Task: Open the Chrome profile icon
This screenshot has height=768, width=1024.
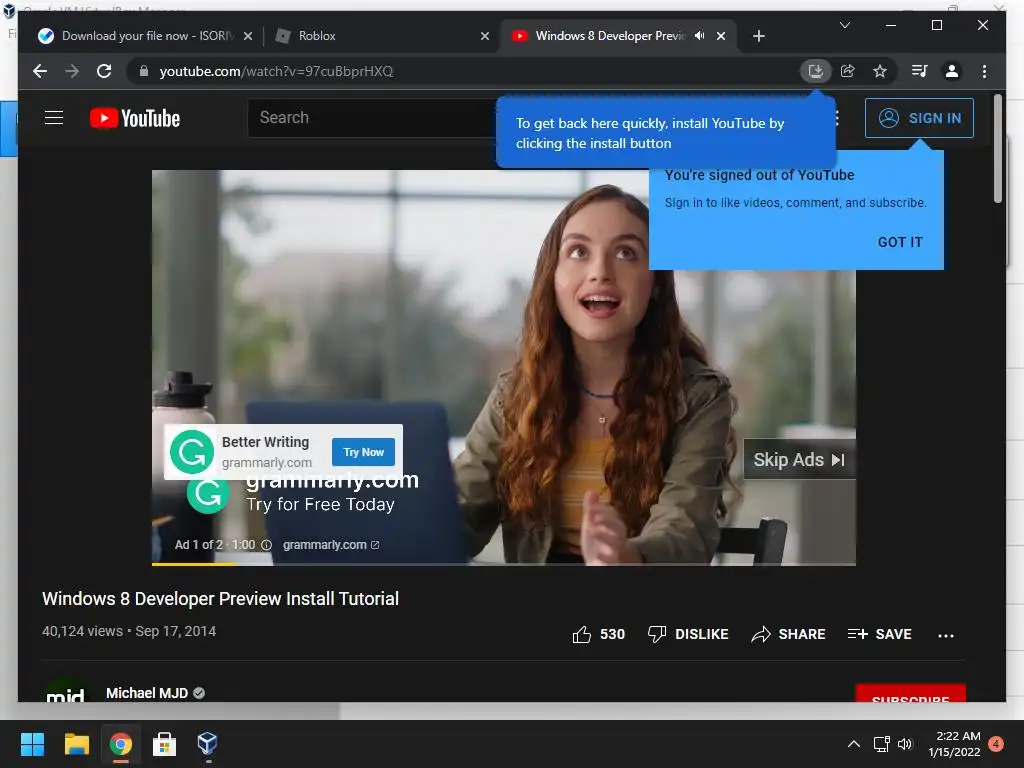Action: coord(952,71)
